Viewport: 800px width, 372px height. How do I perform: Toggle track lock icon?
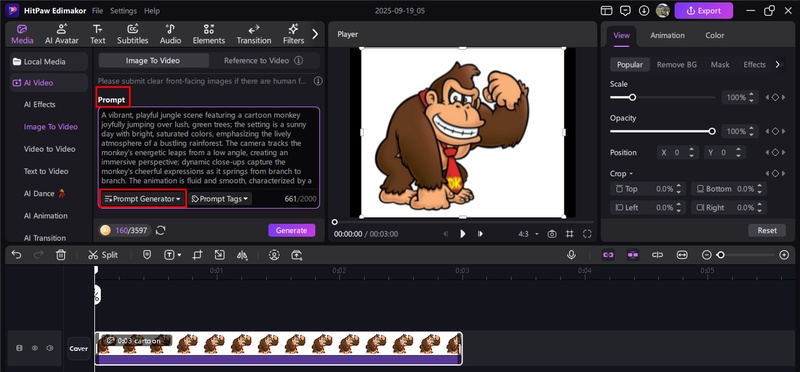pyautogui.click(x=19, y=348)
